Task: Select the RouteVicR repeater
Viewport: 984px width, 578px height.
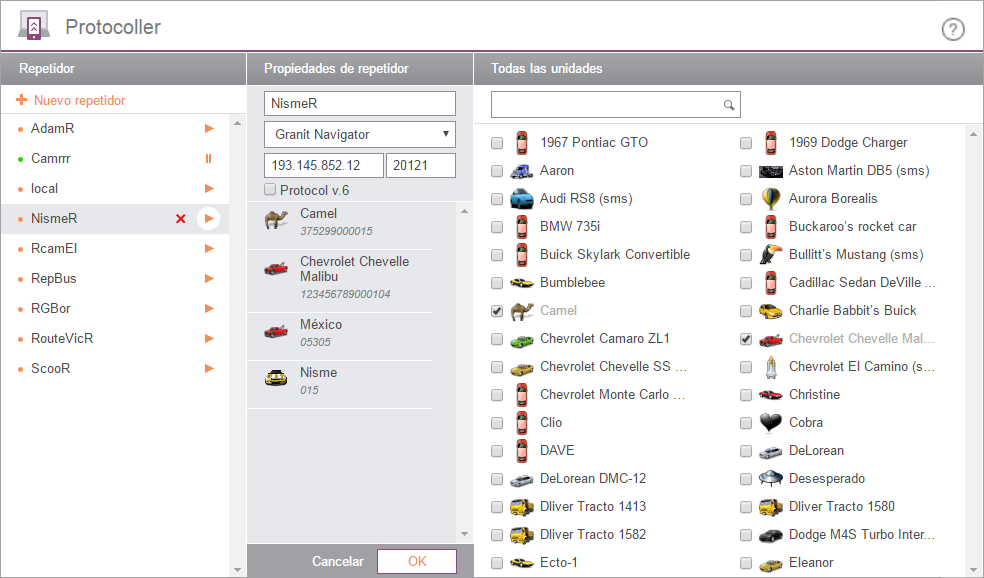Action: pos(62,338)
